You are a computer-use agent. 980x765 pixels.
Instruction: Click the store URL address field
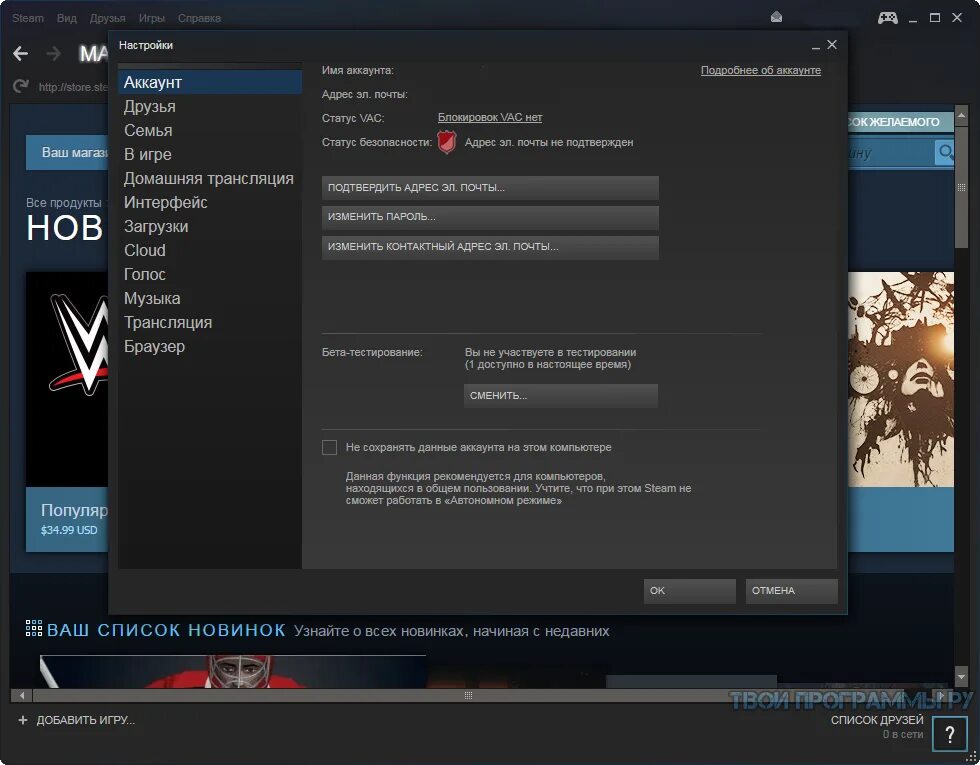coord(72,87)
